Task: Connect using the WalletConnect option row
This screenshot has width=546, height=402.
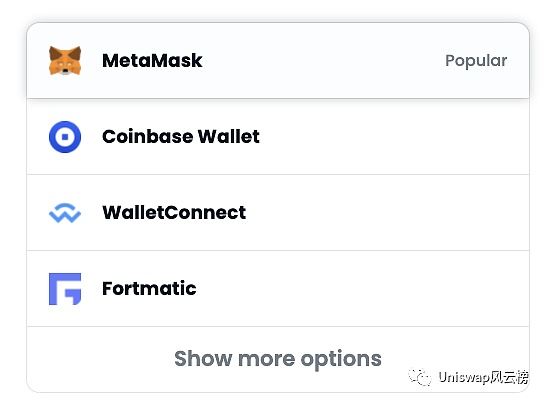Action: pos(278,212)
